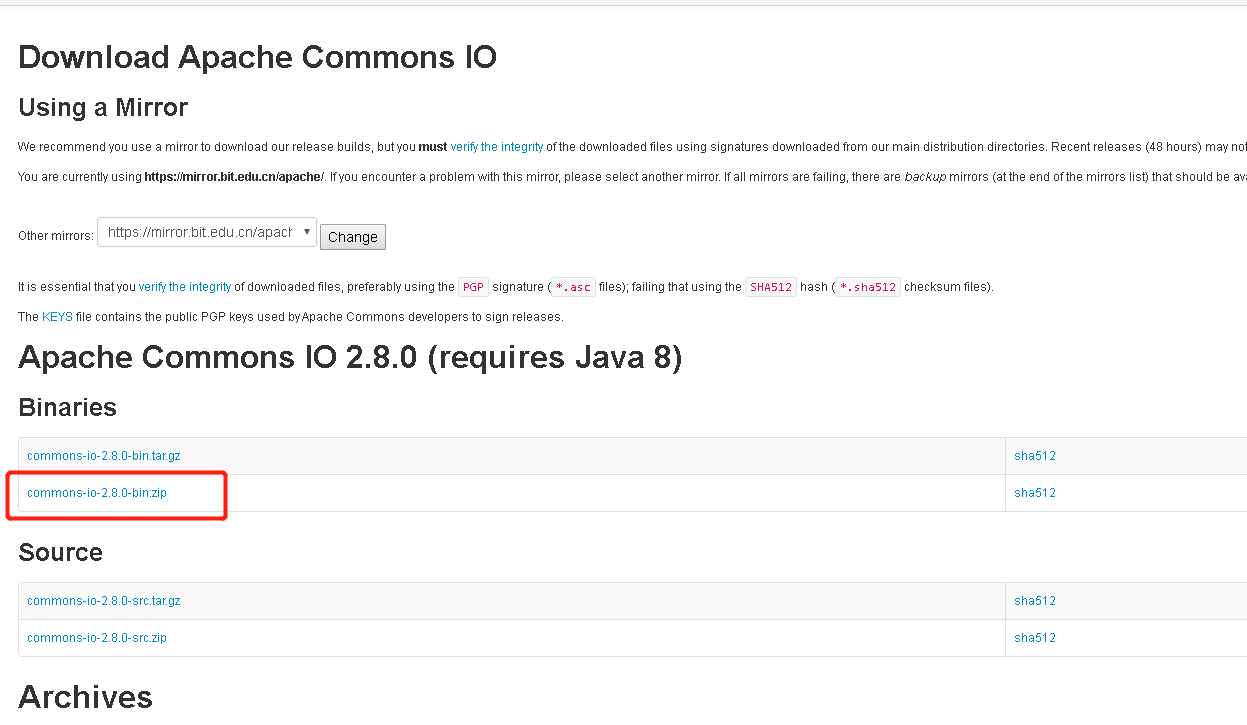Image resolution: width=1247 pixels, height=725 pixels.
Task: Download commons-io-2.8.0-src.tar.gz
Action: pyautogui.click(x=104, y=601)
